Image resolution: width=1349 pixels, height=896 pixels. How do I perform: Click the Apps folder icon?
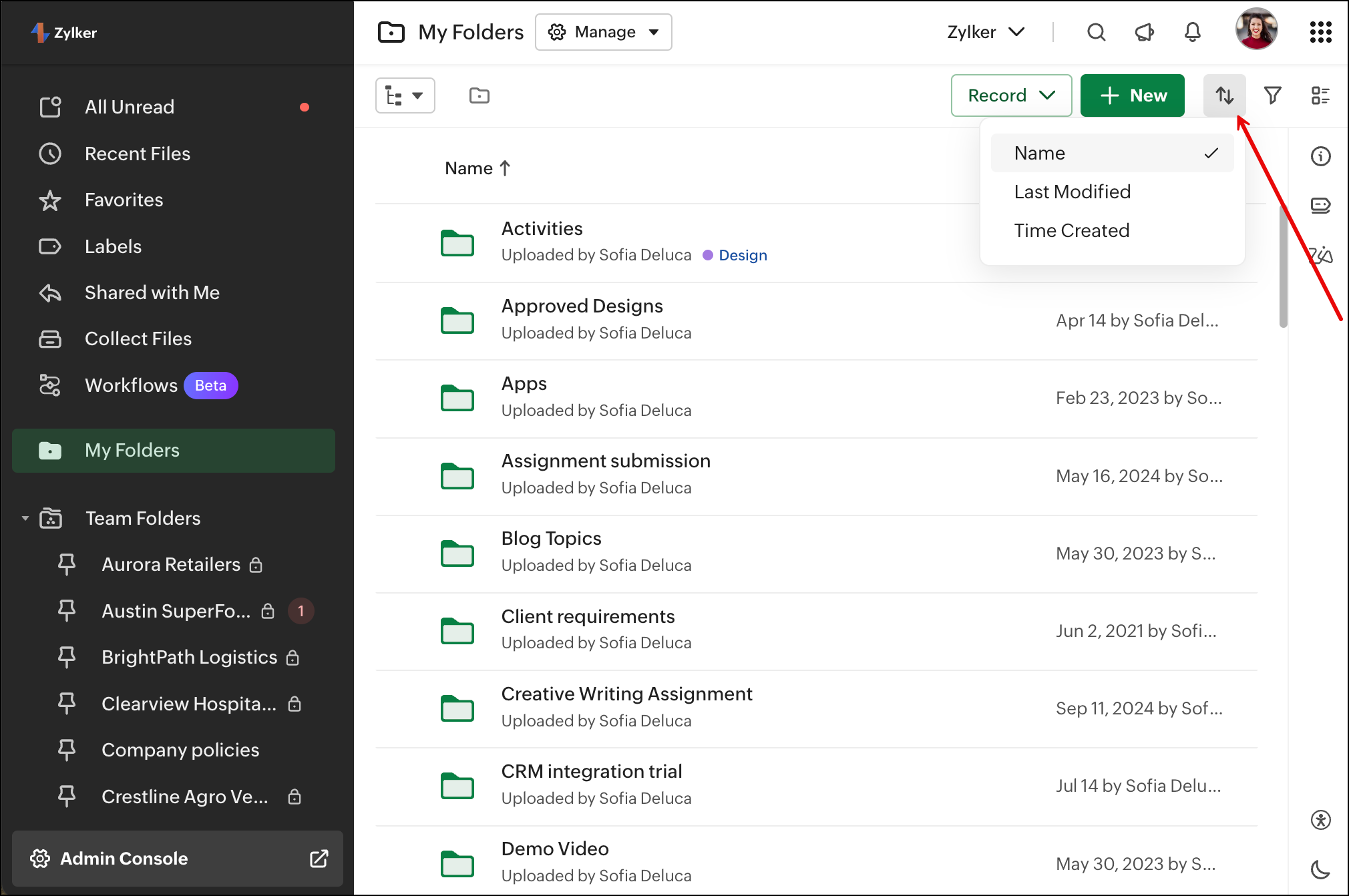coord(457,398)
